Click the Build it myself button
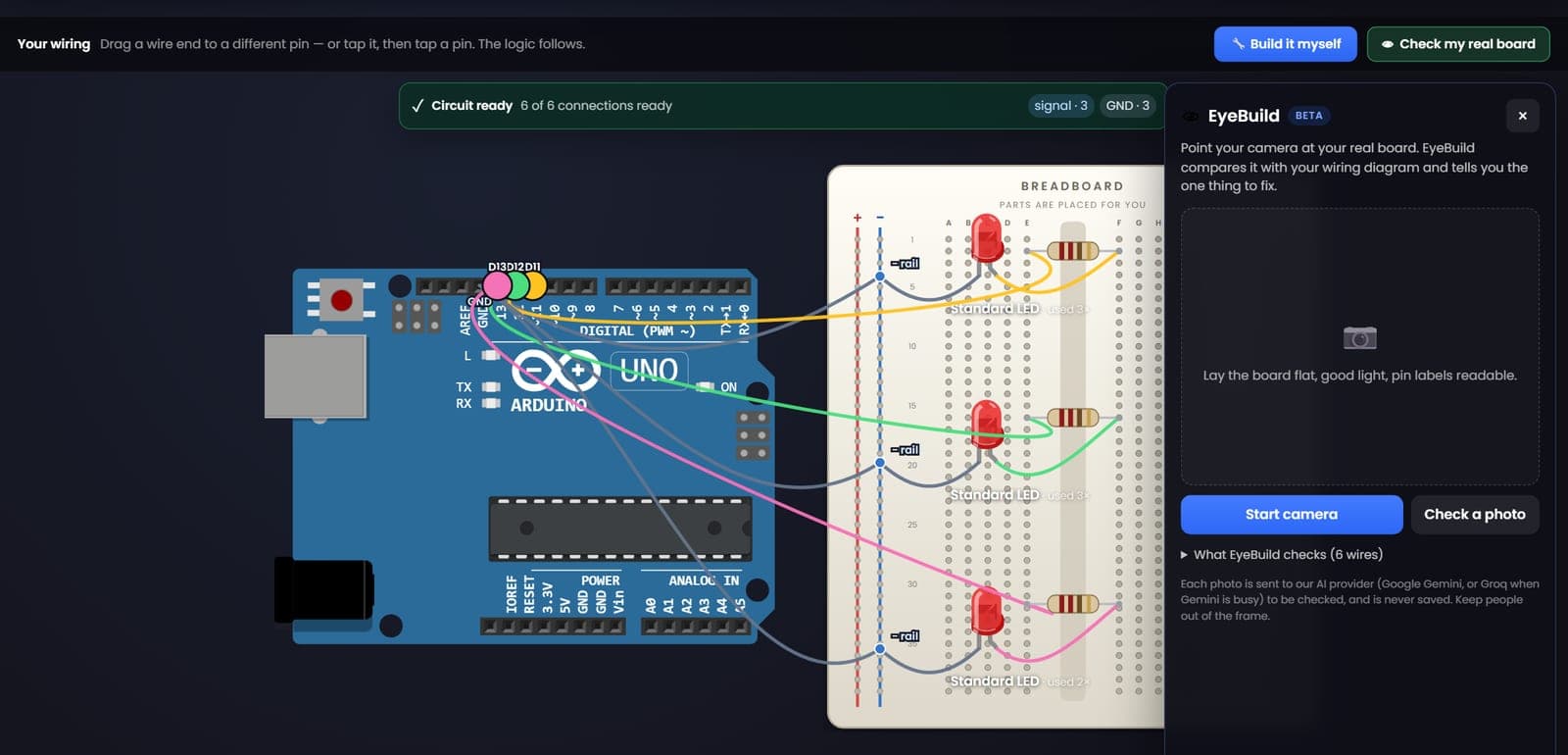Screen dimensions: 1568x755 pos(1285,44)
